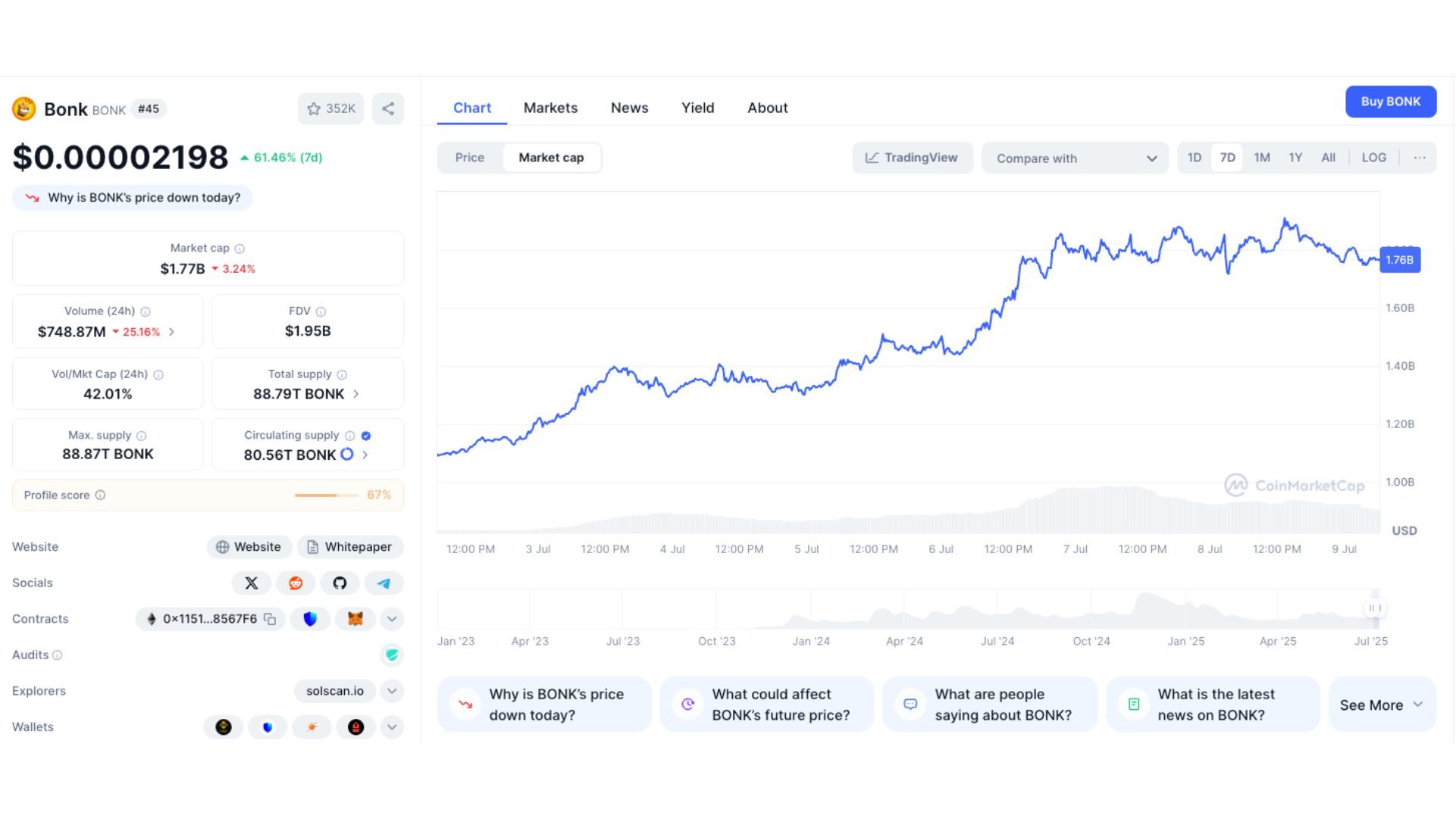Open Profile score info icon

pyautogui.click(x=100, y=495)
